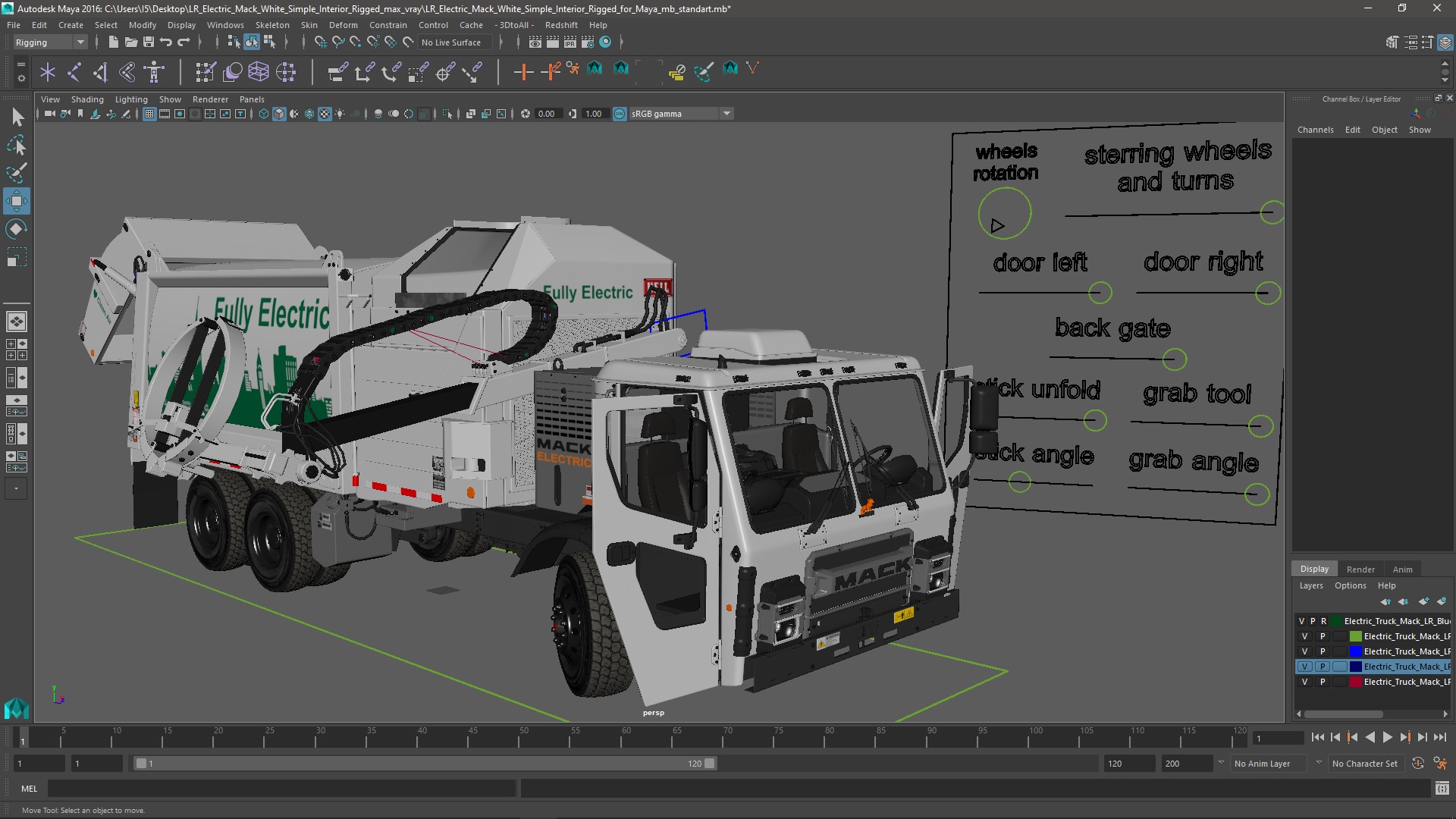
Task: Open the shelf options gear menu
Action: (x=21, y=78)
